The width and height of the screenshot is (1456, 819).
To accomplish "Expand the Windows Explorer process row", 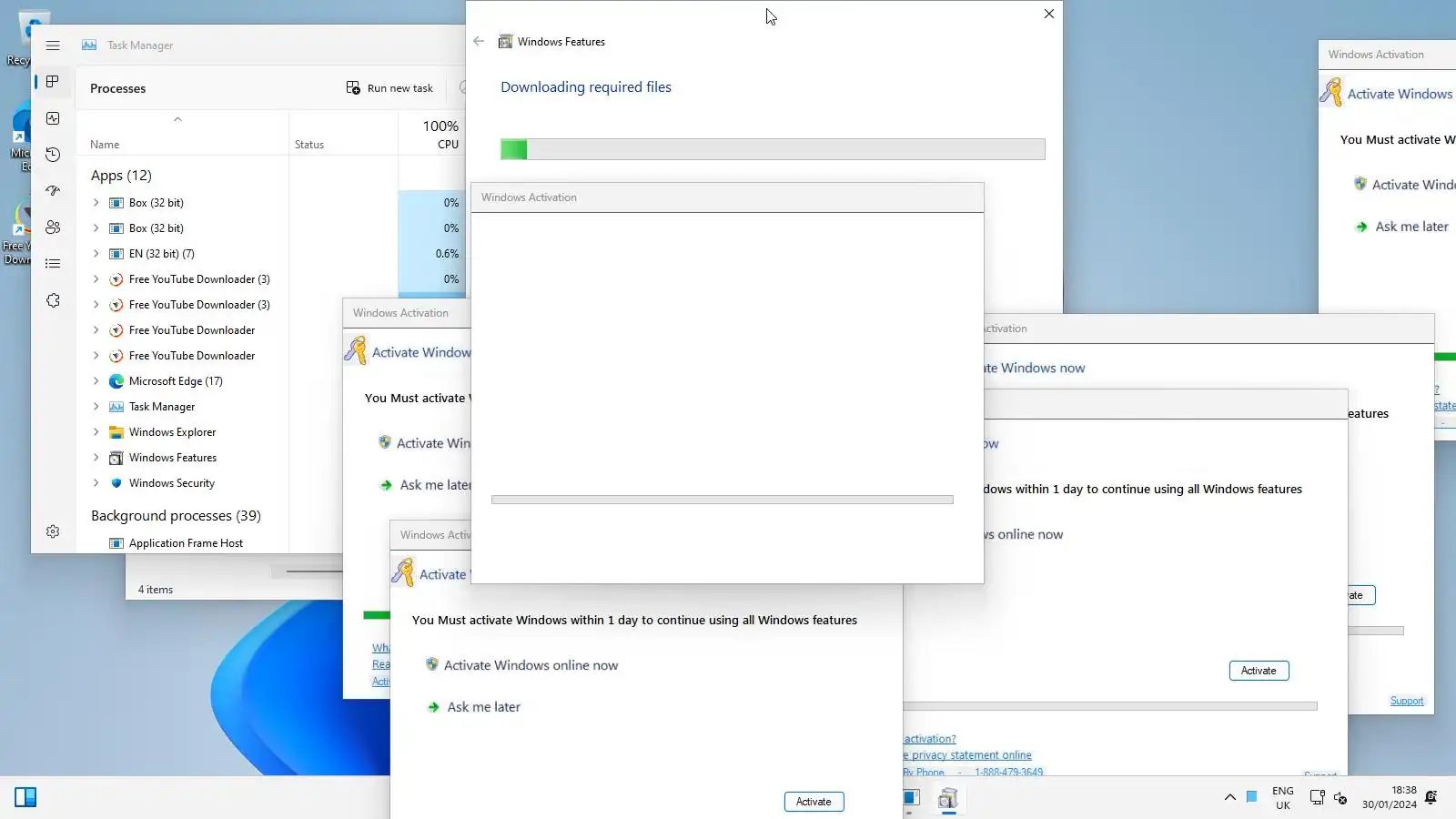I will point(96,432).
